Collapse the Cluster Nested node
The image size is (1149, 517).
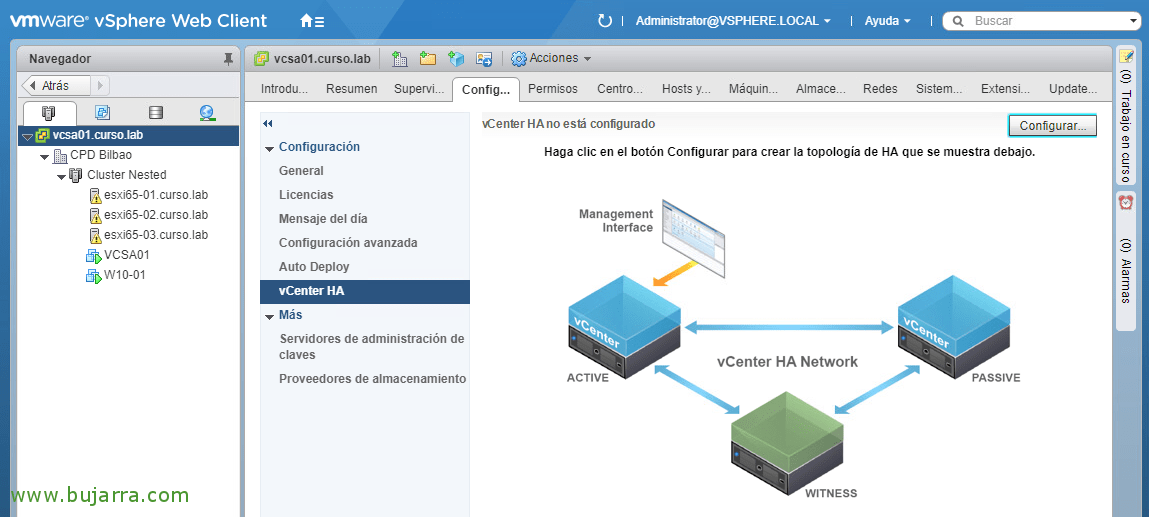tap(62, 176)
